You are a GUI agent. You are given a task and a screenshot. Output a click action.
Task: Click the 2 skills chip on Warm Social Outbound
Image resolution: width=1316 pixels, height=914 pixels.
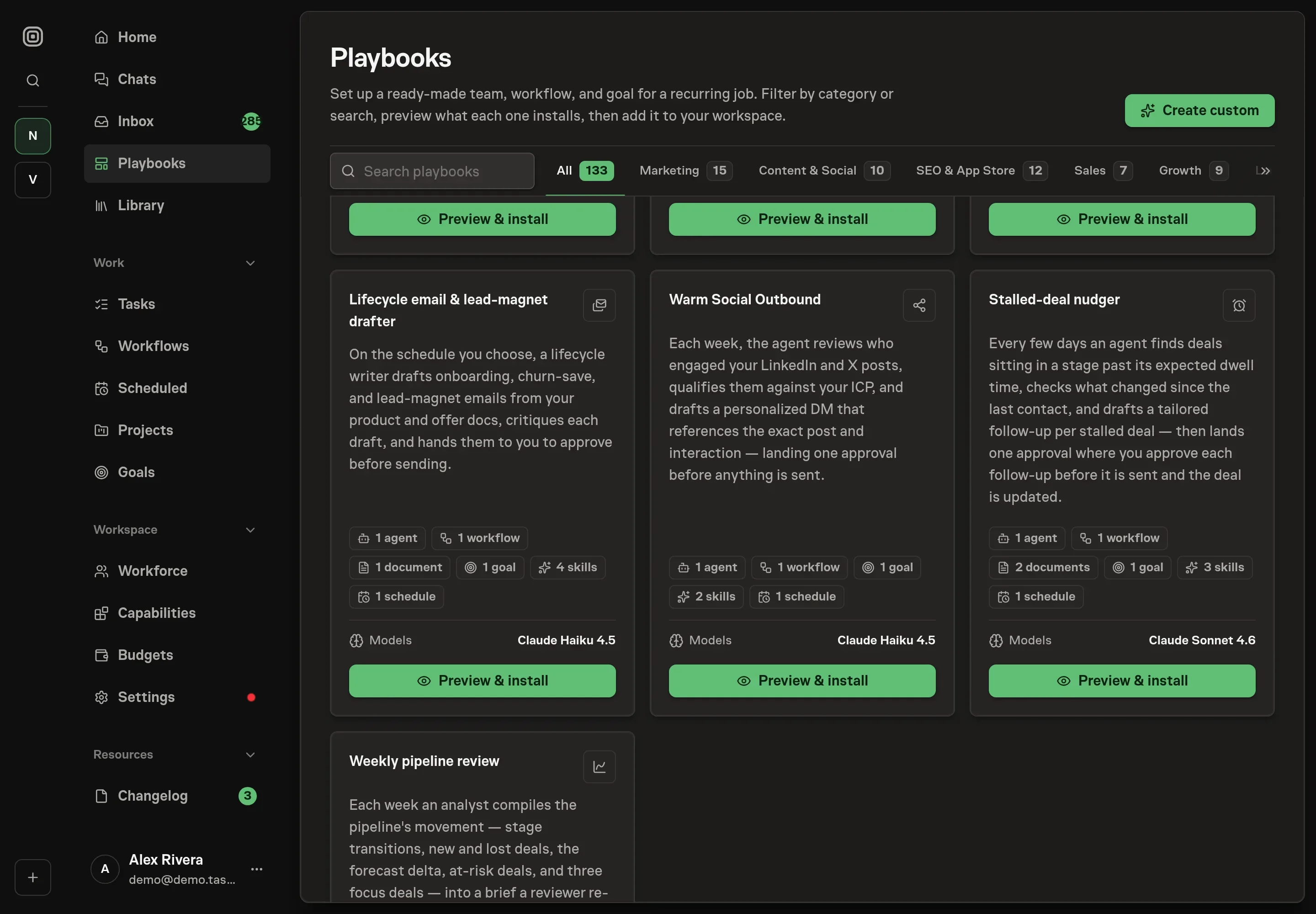pyautogui.click(x=706, y=597)
